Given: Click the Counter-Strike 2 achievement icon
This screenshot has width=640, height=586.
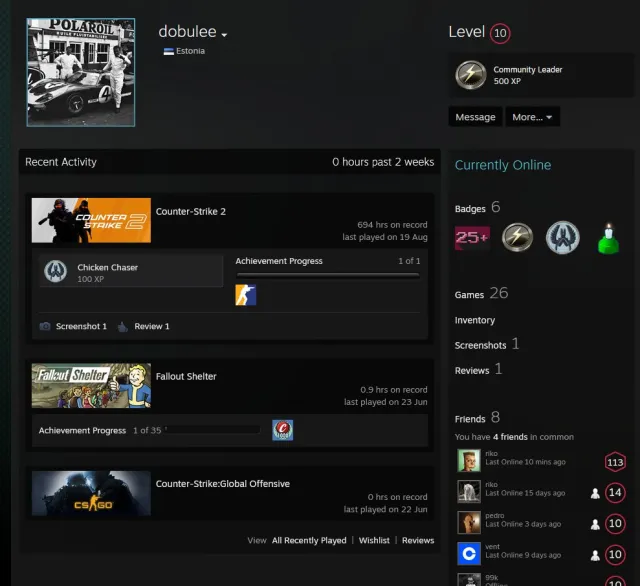Looking at the screenshot, I should (246, 295).
